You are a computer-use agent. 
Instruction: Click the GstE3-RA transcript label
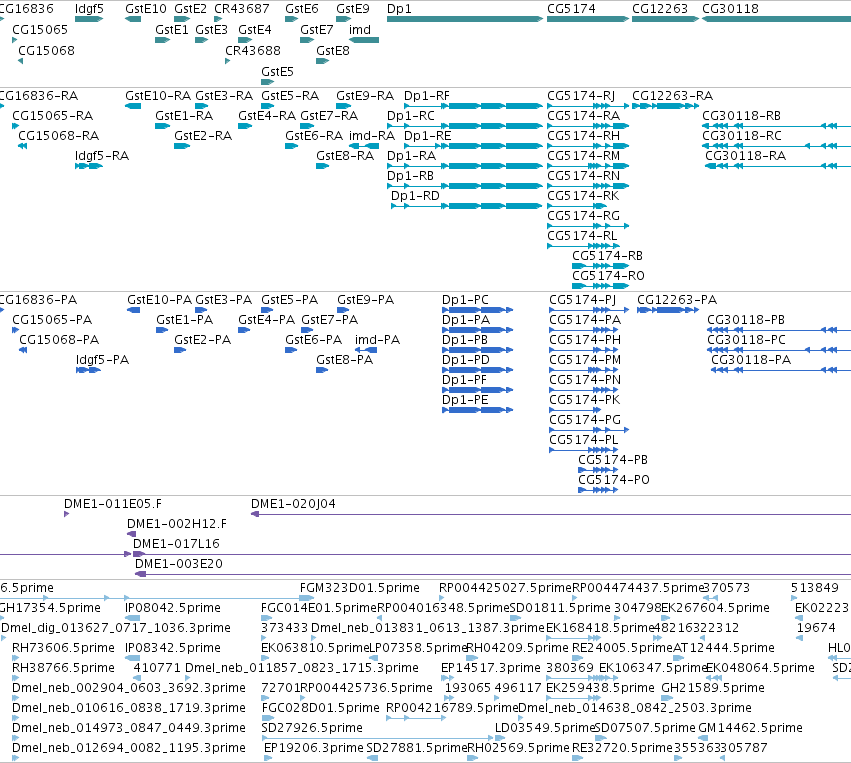pos(224,96)
